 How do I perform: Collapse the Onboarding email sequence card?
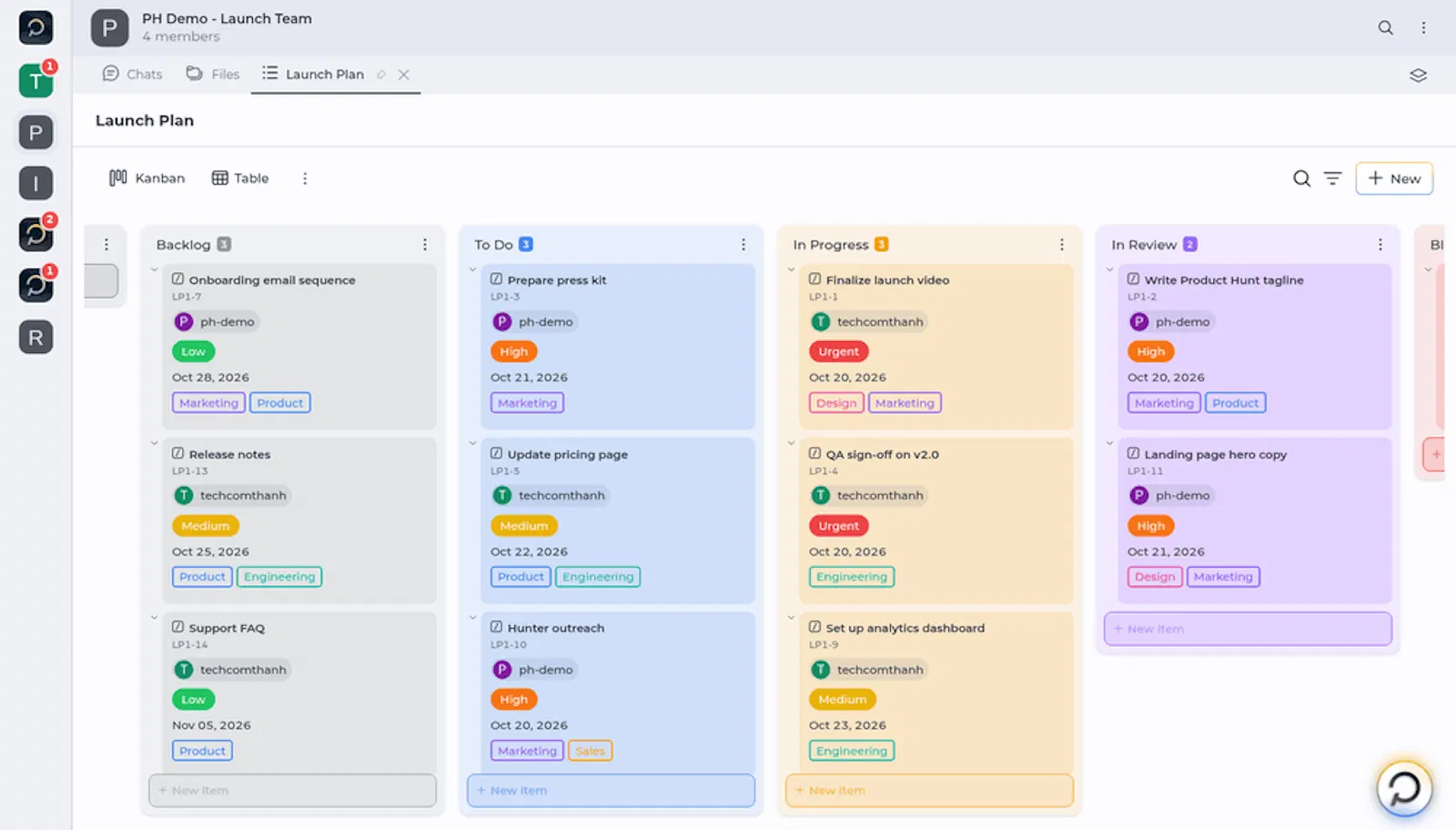click(154, 269)
